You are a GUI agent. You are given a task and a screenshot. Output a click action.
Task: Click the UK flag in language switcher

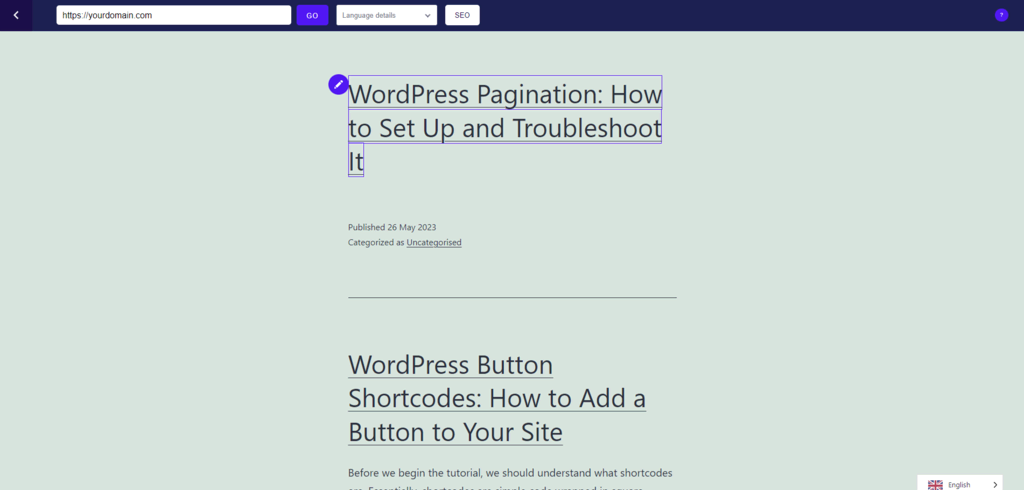point(935,485)
